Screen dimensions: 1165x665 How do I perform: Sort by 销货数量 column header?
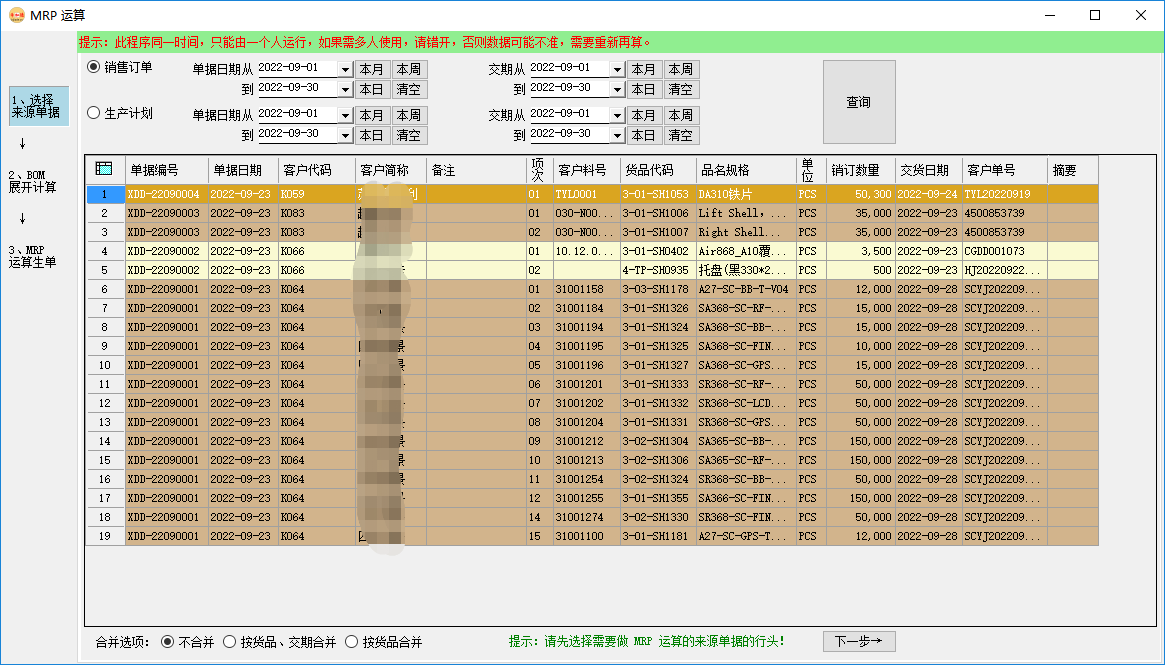pos(860,170)
